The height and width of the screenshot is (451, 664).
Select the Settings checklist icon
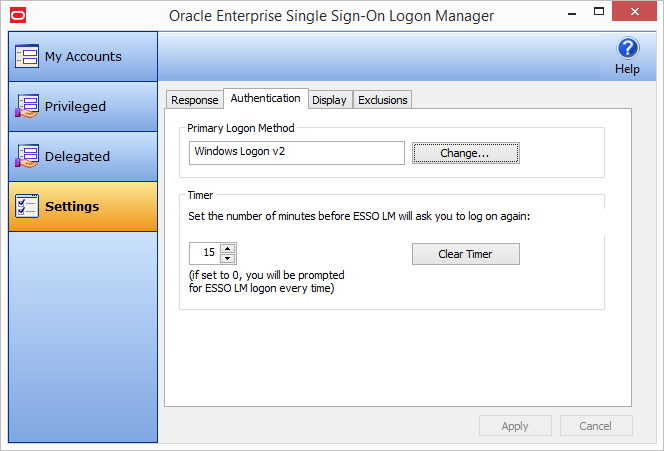[27, 206]
